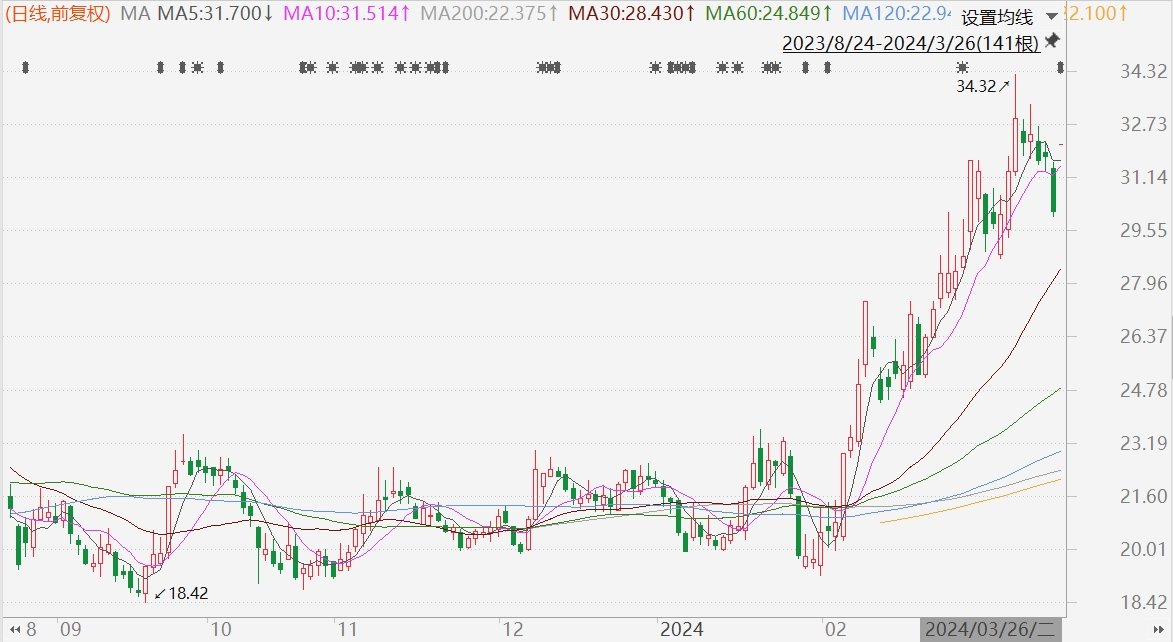The height and width of the screenshot is (642, 1173).
Task: Click the MA5:31.700 legend value
Action: (215, 13)
